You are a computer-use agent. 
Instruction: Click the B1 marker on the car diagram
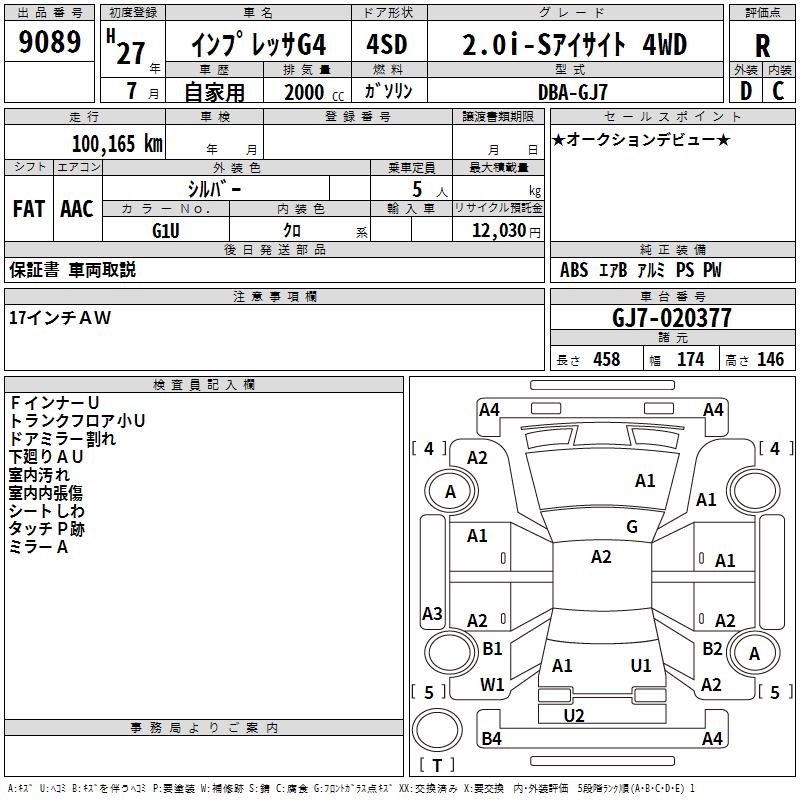[x=492, y=649]
